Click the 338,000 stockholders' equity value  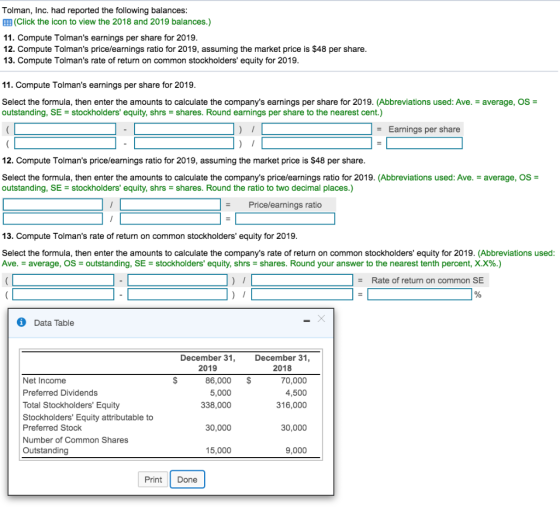[216, 405]
